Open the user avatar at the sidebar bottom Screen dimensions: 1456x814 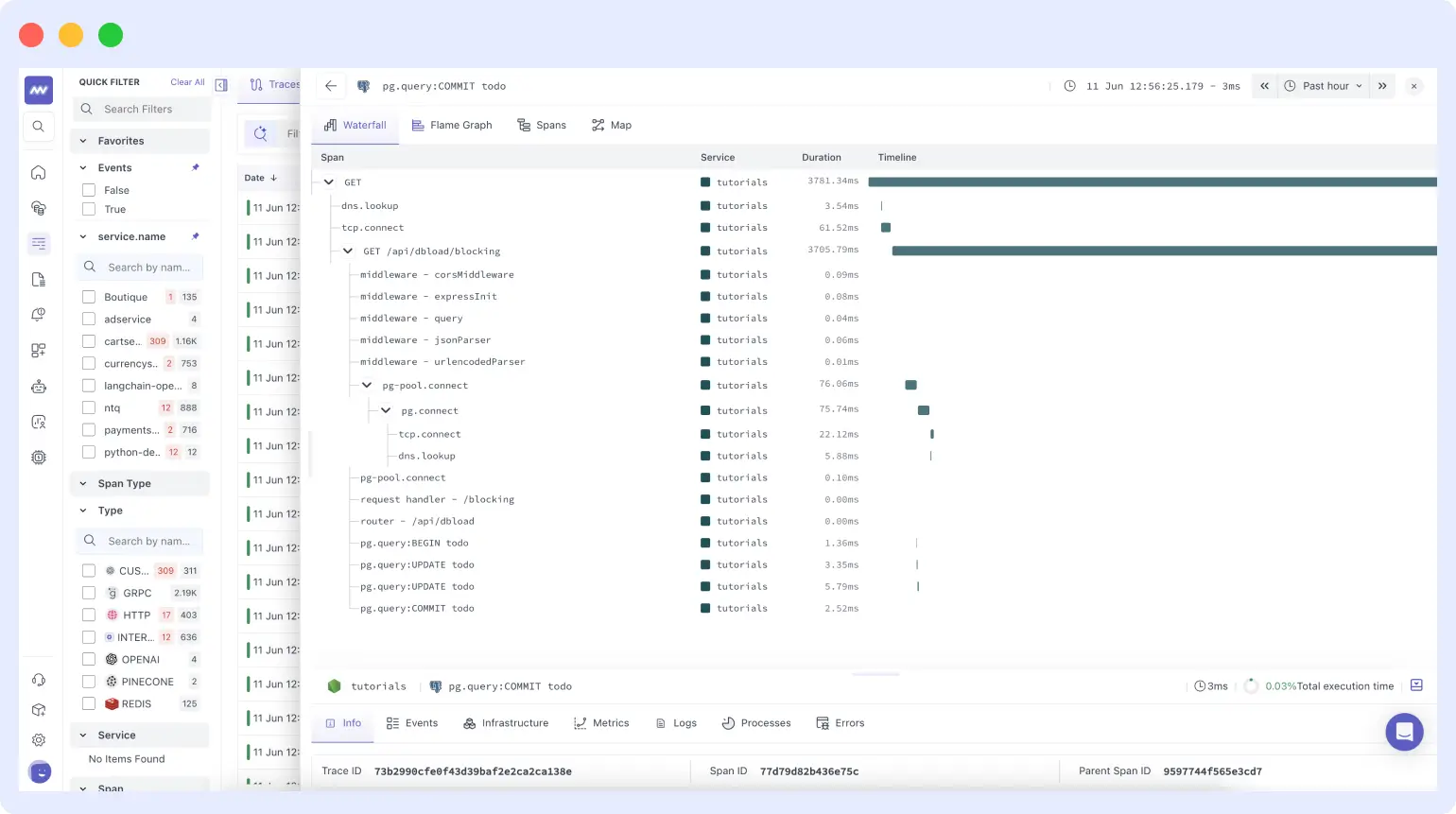point(40,771)
